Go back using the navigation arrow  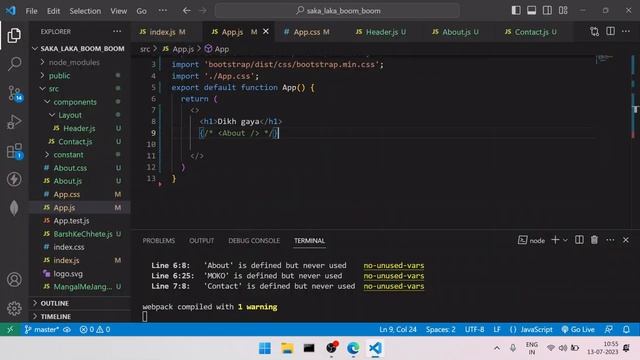click(187, 11)
